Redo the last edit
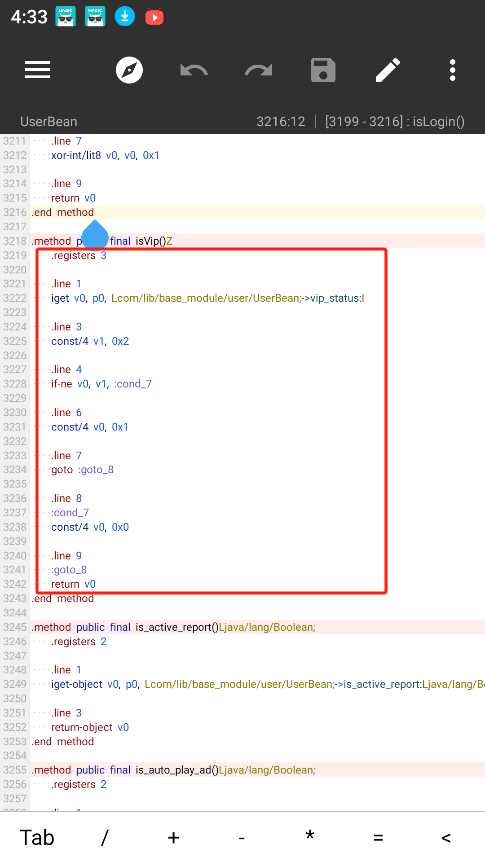 [x=258, y=70]
